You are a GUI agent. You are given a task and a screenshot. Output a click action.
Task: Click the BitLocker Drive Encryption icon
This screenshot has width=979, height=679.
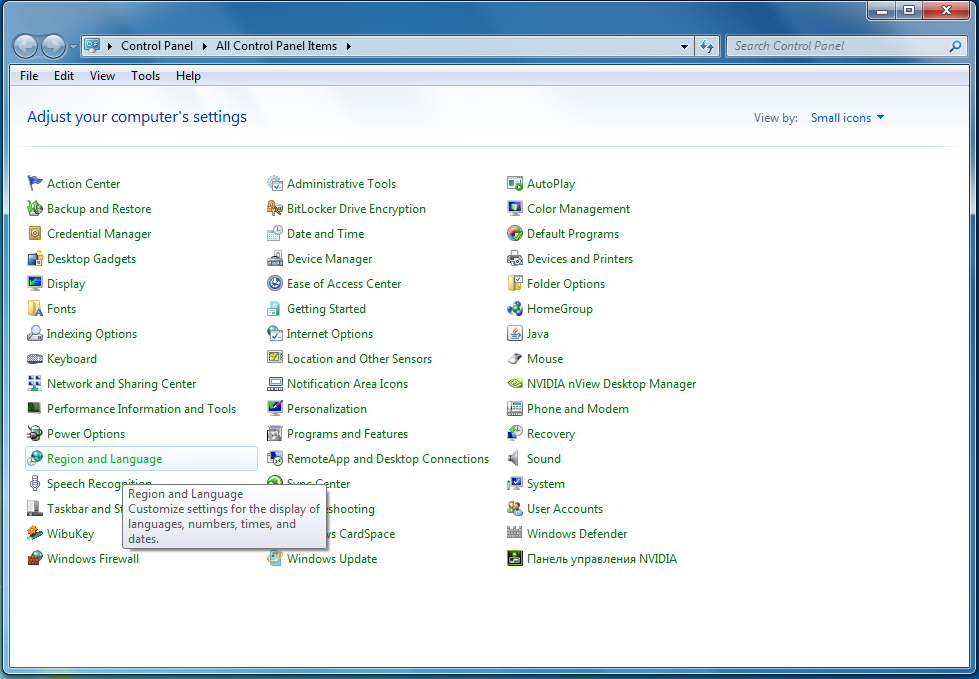point(275,209)
